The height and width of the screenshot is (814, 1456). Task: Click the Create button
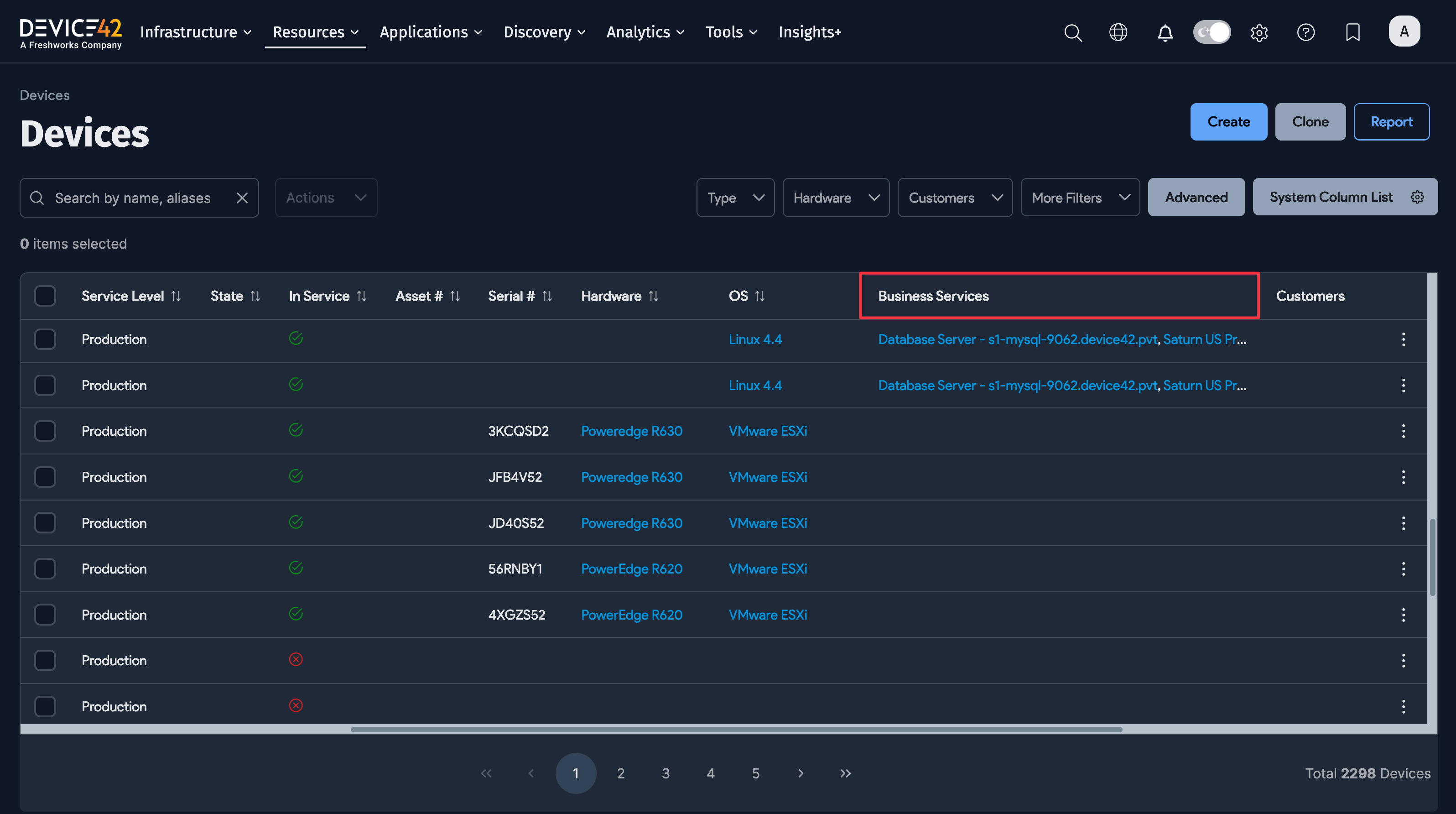point(1228,121)
